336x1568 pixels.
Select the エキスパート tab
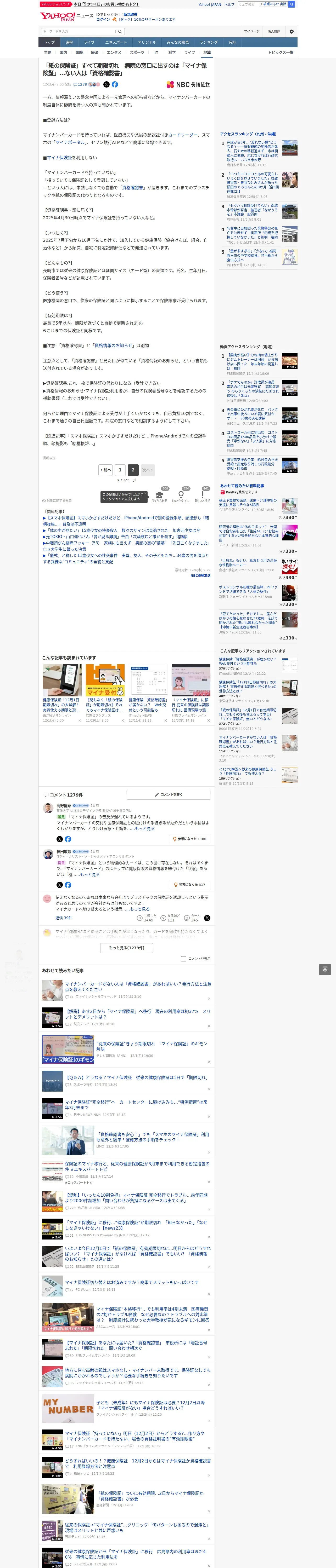[116, 43]
